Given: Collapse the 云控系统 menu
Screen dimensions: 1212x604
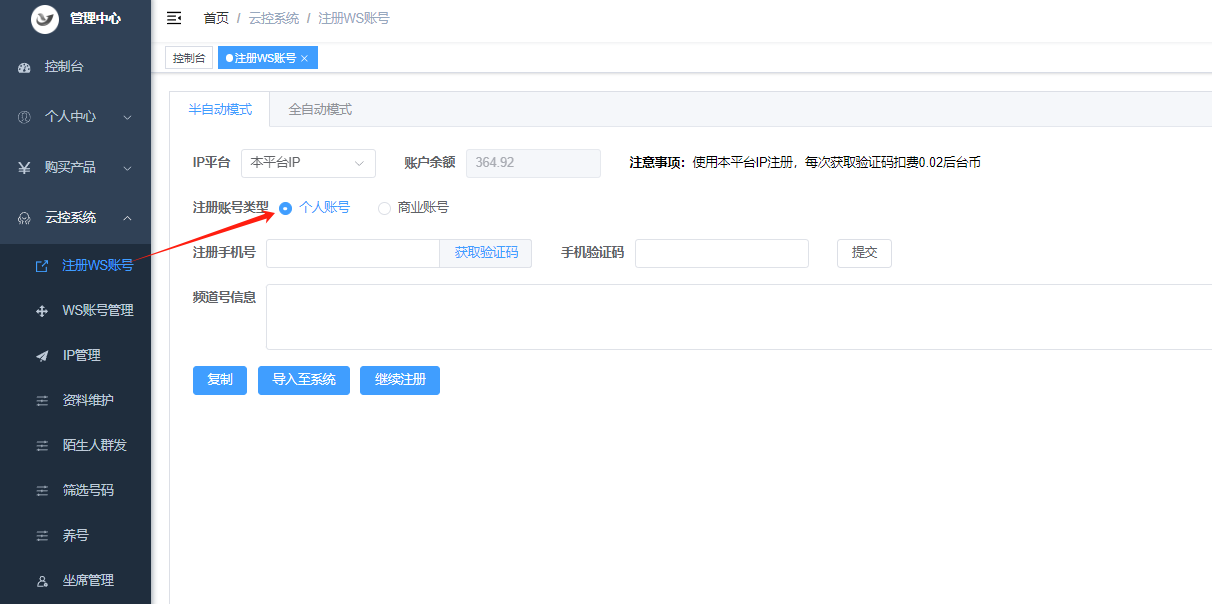Looking at the screenshot, I should [127, 218].
